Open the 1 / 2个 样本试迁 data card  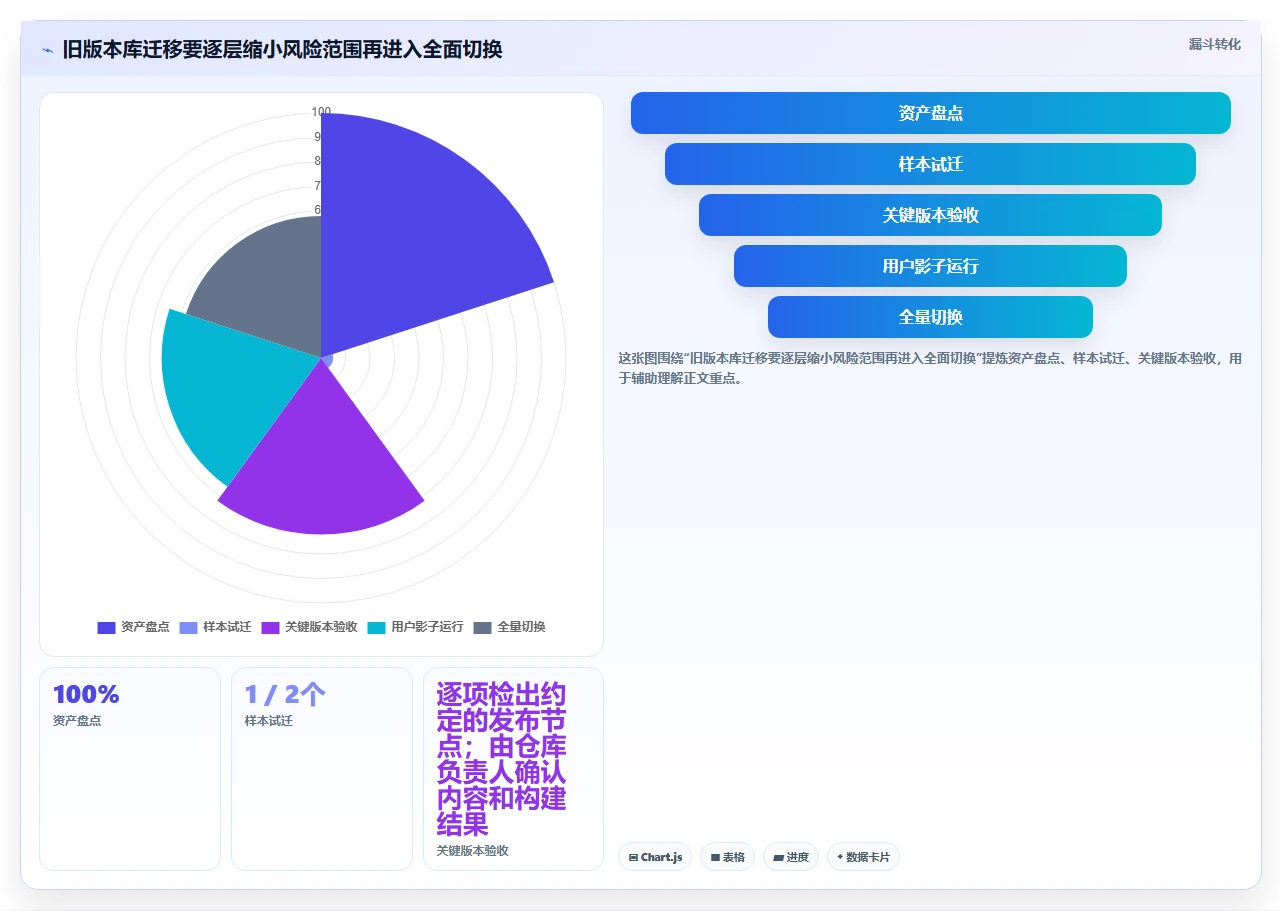322,768
